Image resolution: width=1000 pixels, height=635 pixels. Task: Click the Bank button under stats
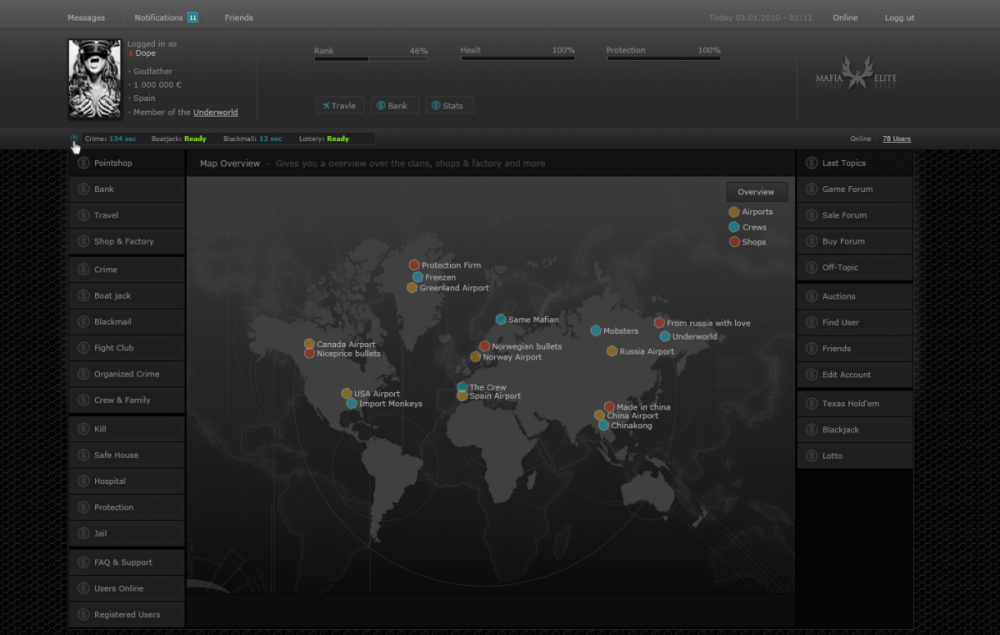pos(394,105)
